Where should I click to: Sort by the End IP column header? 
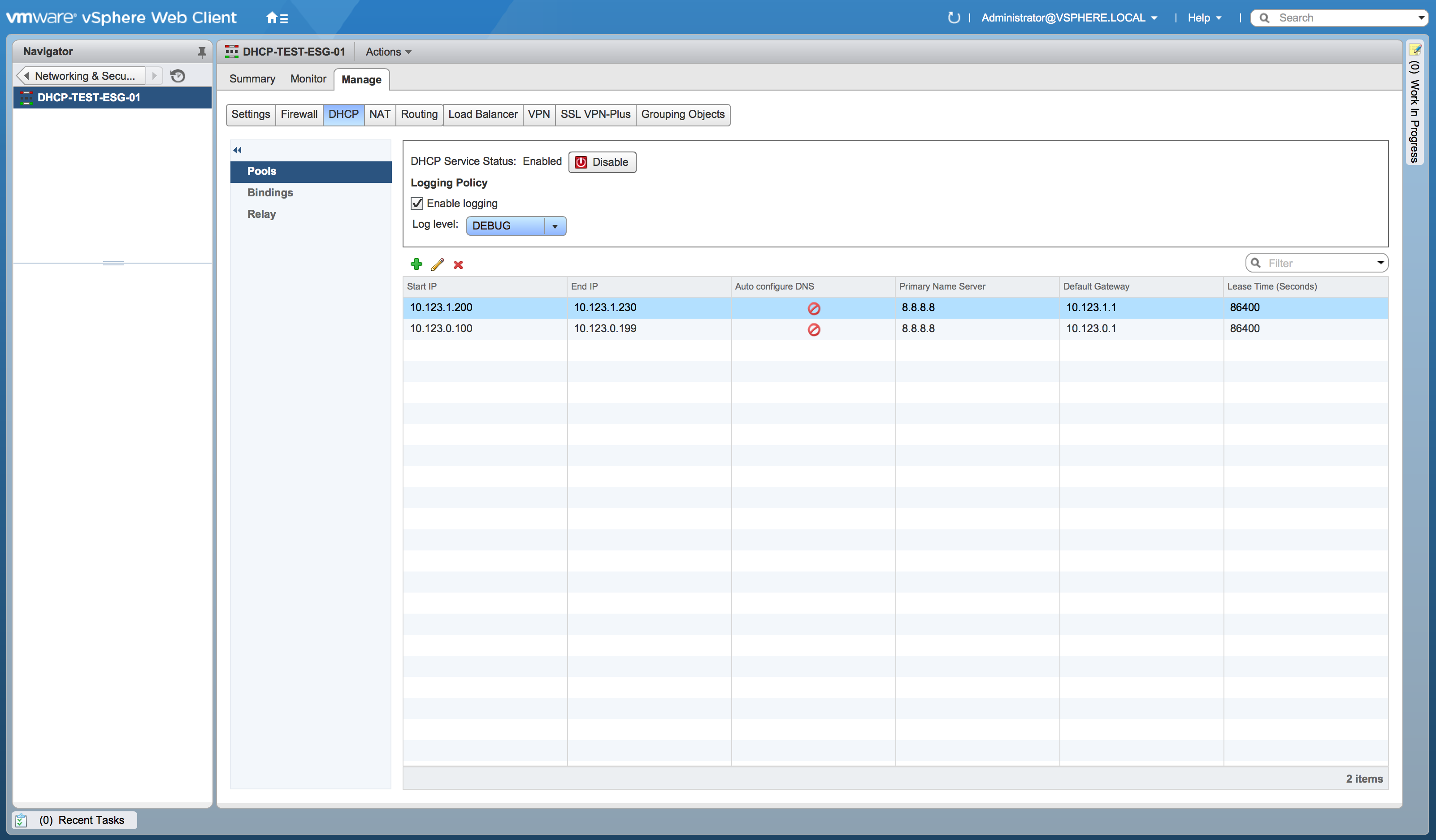648,286
